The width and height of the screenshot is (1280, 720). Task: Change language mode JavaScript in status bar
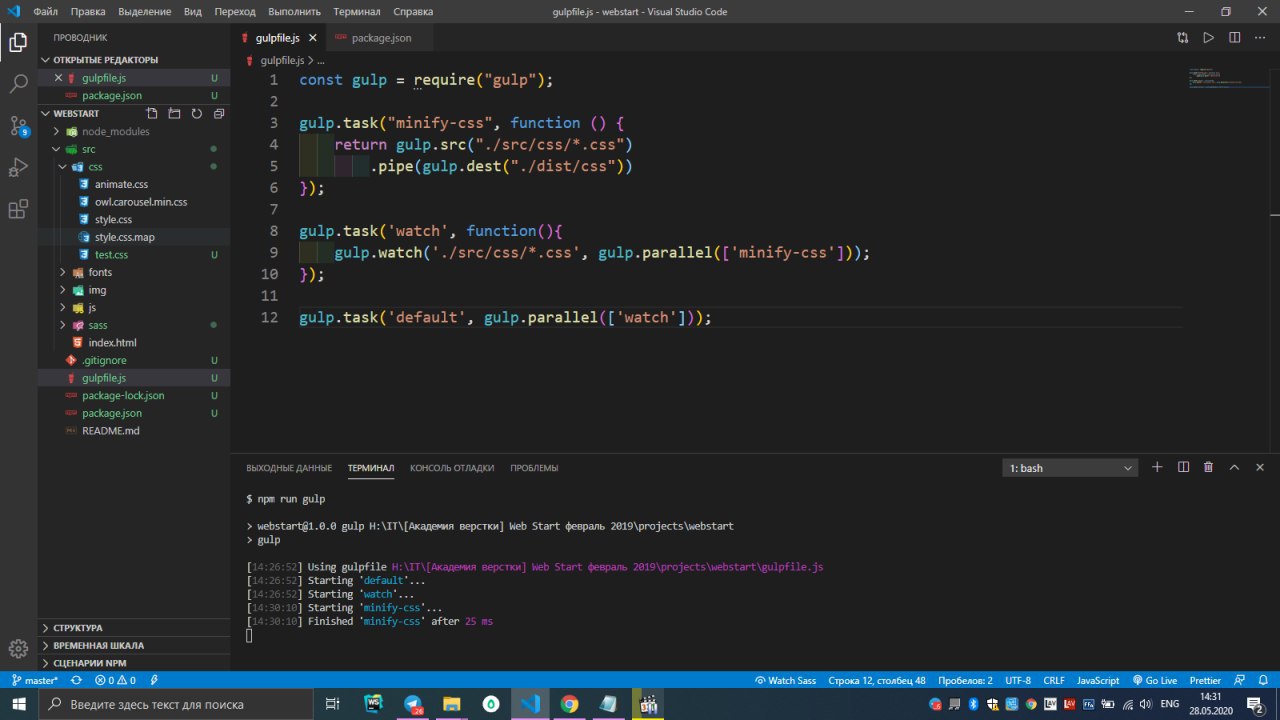[1098, 680]
